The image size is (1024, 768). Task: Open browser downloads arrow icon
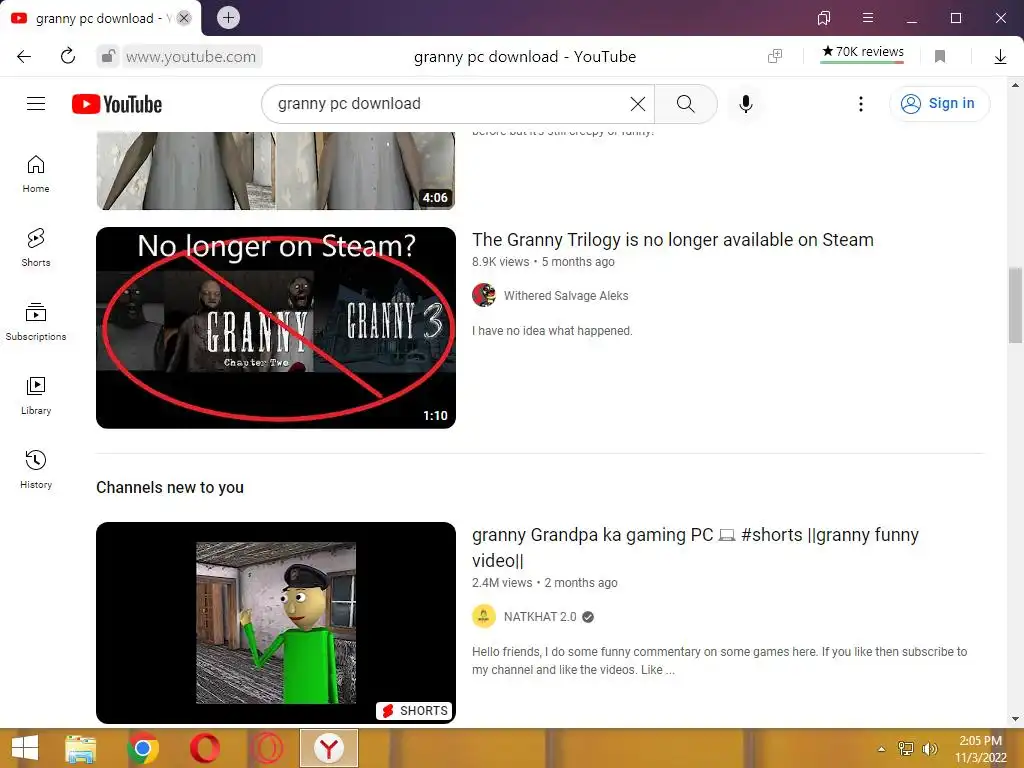click(x=1000, y=57)
